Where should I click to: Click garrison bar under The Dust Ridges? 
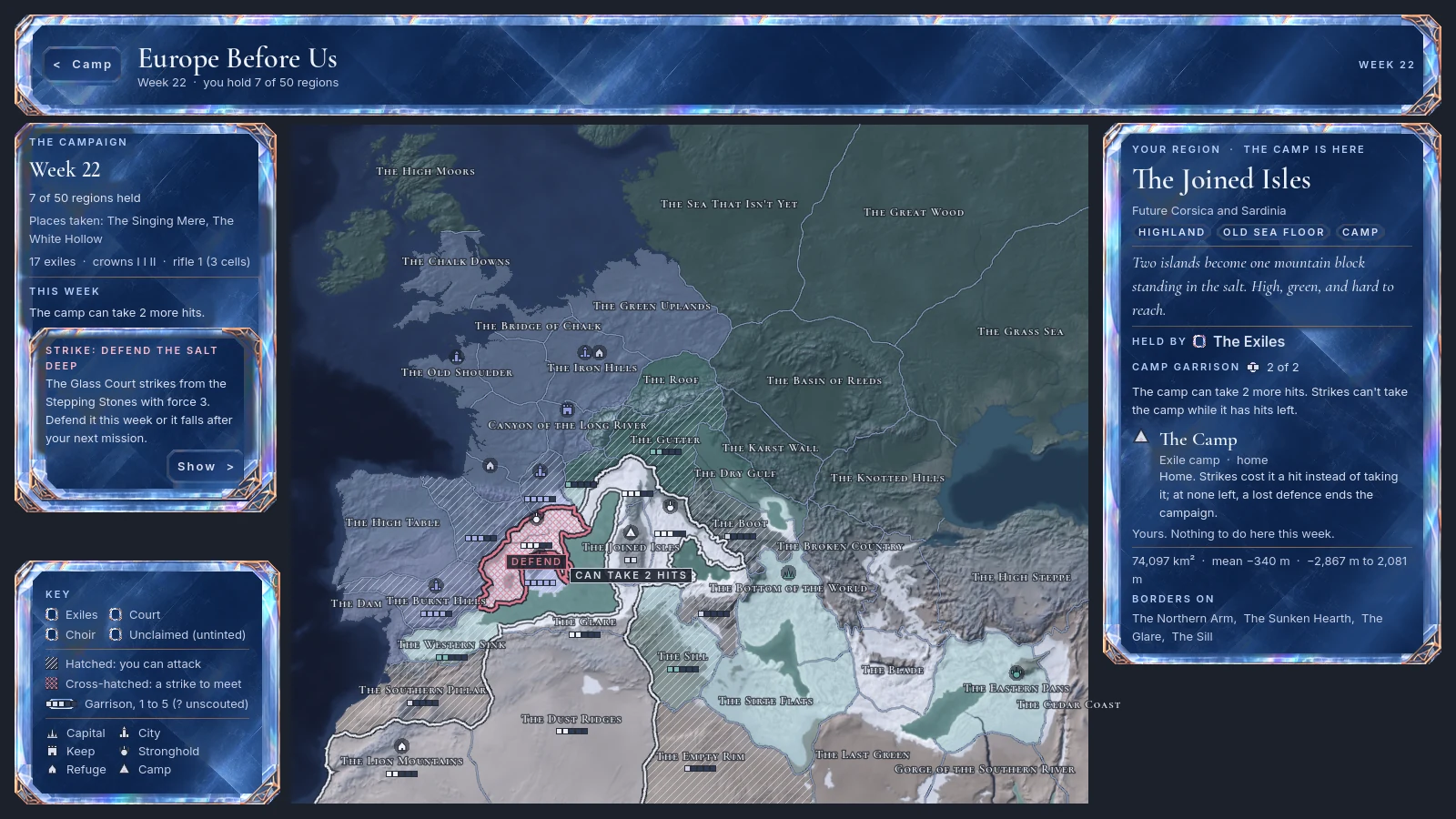coord(571,732)
